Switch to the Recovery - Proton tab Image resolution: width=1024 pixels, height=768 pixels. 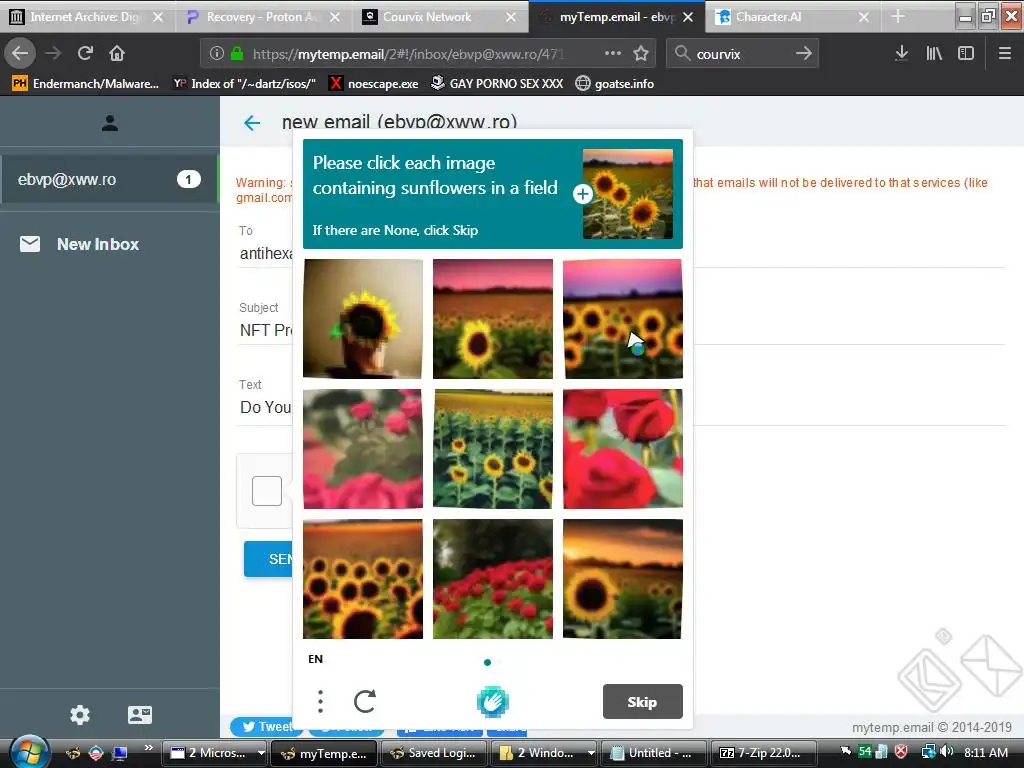(x=263, y=17)
